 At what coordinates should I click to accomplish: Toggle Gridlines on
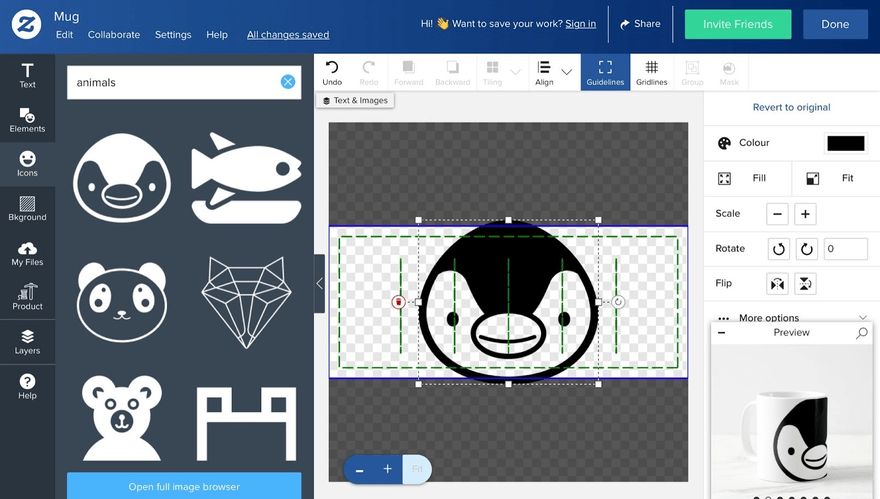[x=652, y=73]
